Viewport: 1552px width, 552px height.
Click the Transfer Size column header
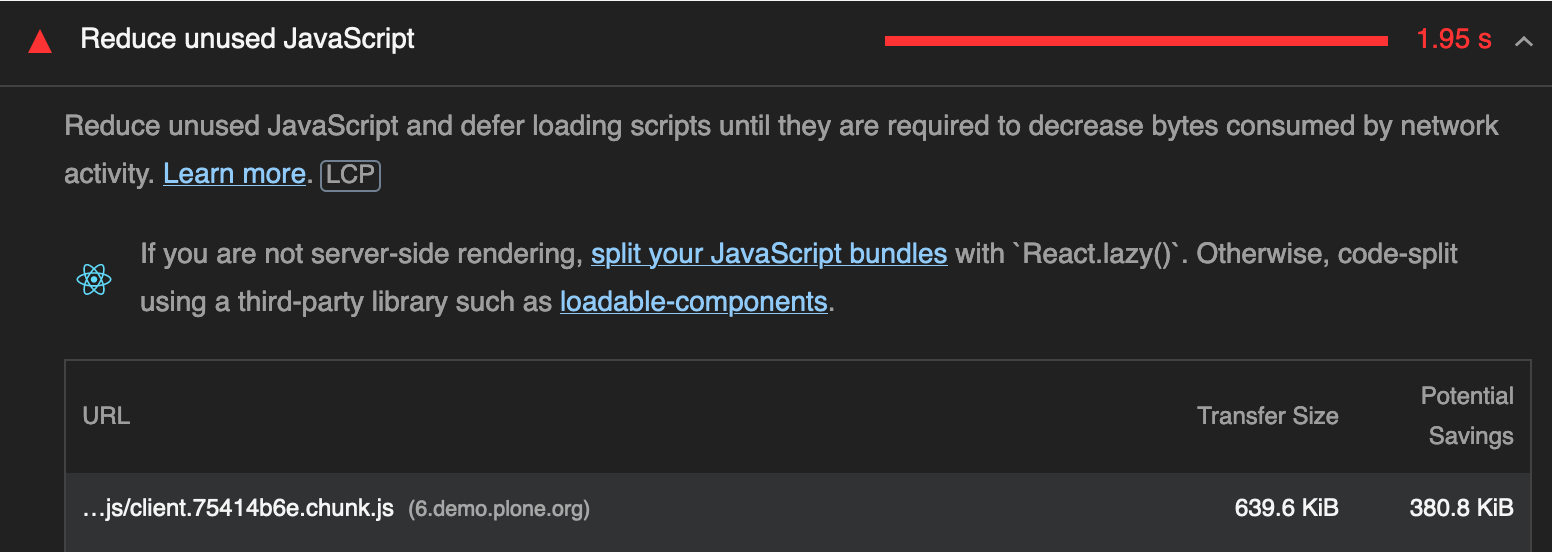pyautogui.click(x=1267, y=416)
